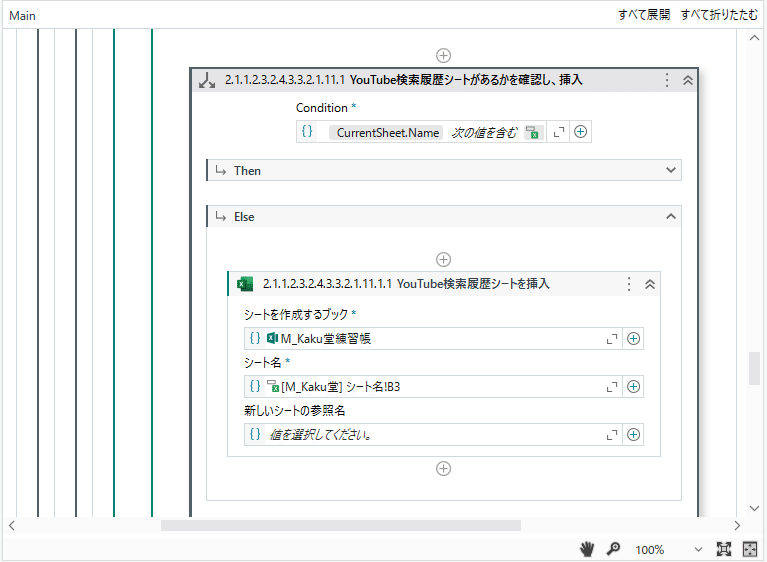Click plus button of シート名 field
The image size is (767, 562).
[x=633, y=386]
